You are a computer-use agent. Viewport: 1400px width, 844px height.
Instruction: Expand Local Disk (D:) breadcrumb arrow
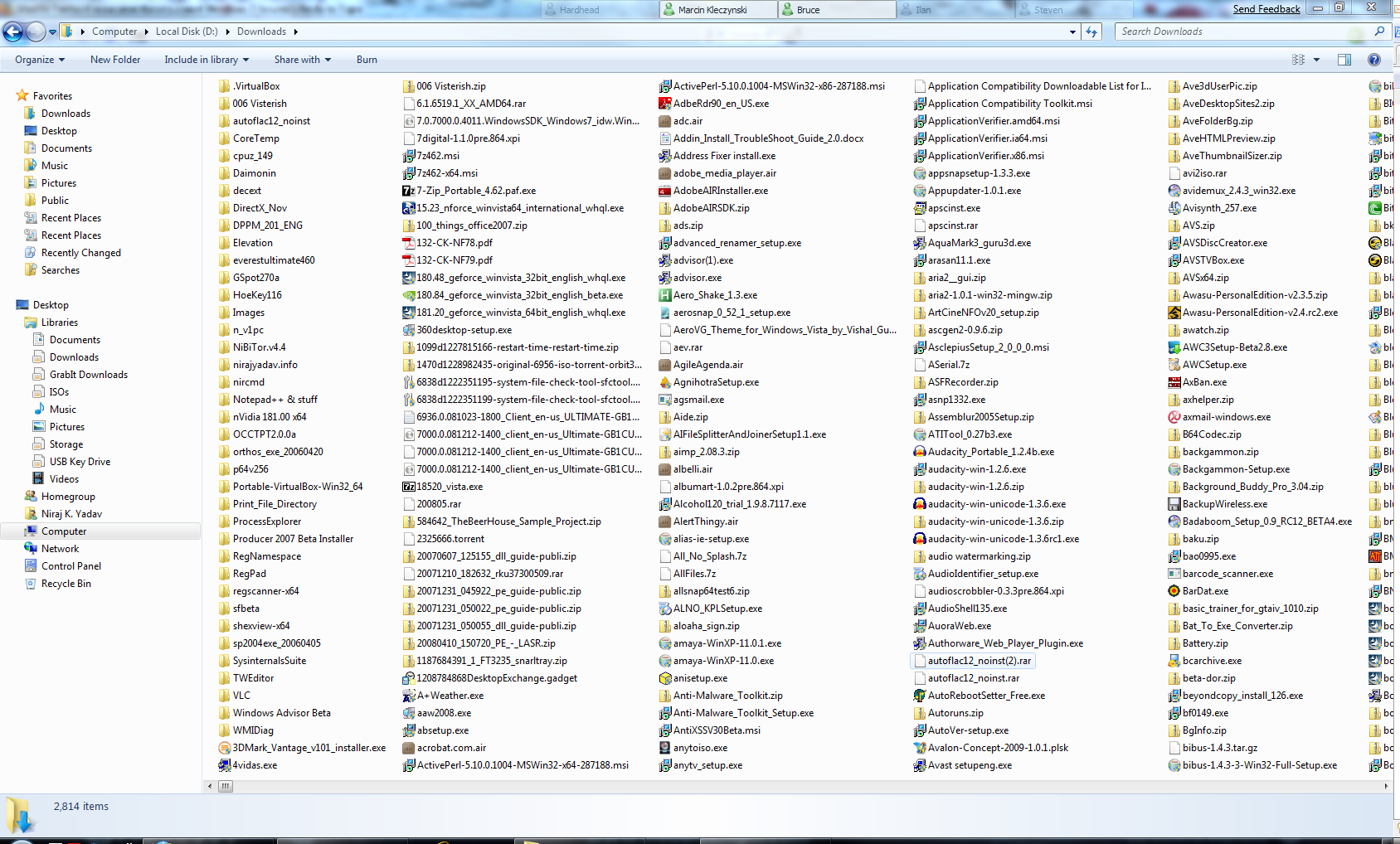pos(227,32)
